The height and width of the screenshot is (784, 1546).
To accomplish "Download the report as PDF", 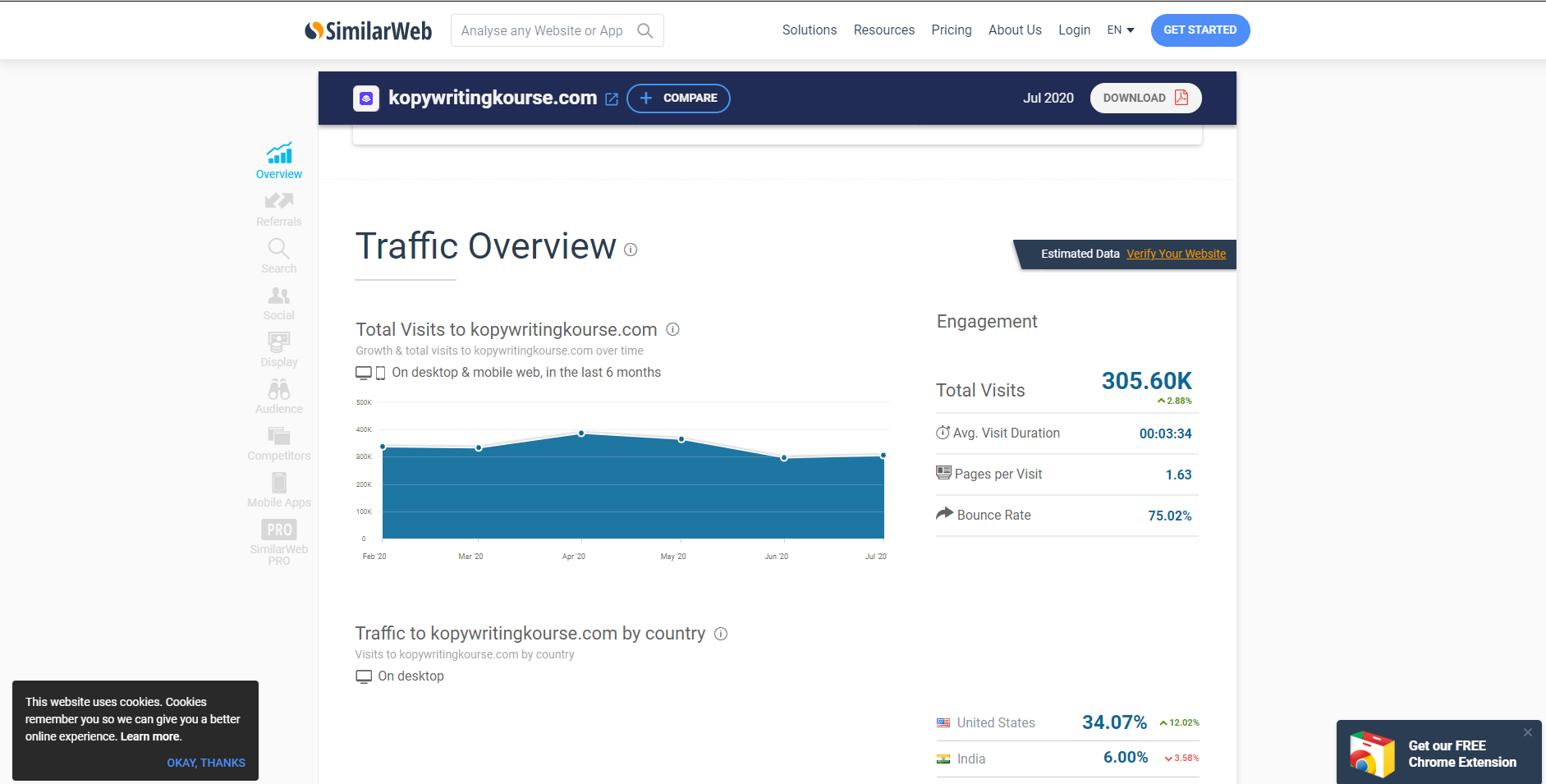I will 1146,99.
